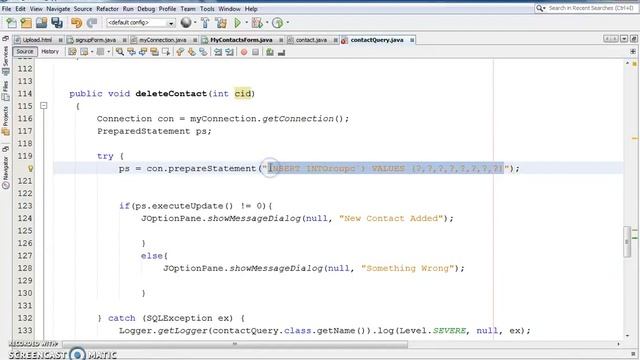Find next occurrence
This screenshot has width=640, height=360.
click(143, 52)
